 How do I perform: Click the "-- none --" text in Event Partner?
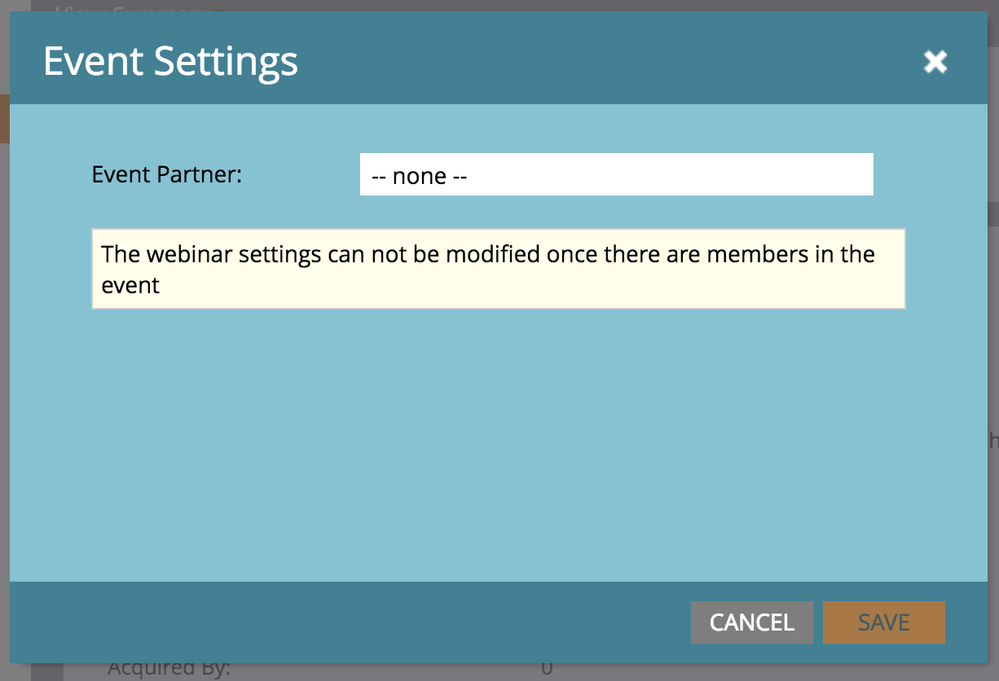point(420,176)
